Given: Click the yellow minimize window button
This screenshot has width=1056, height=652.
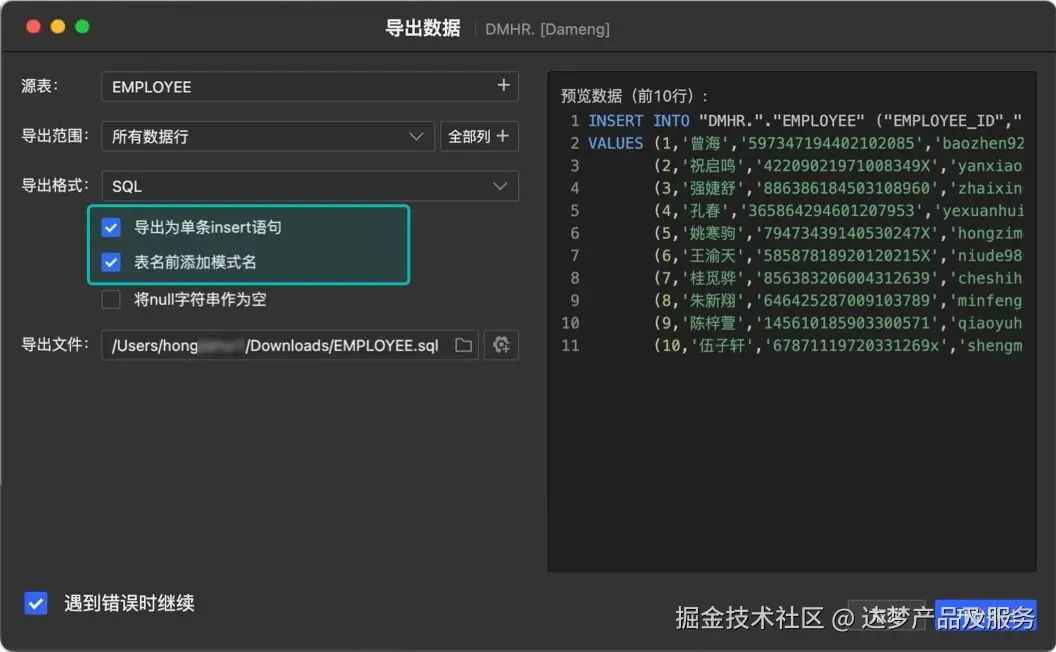Looking at the screenshot, I should pyautogui.click(x=58, y=26).
